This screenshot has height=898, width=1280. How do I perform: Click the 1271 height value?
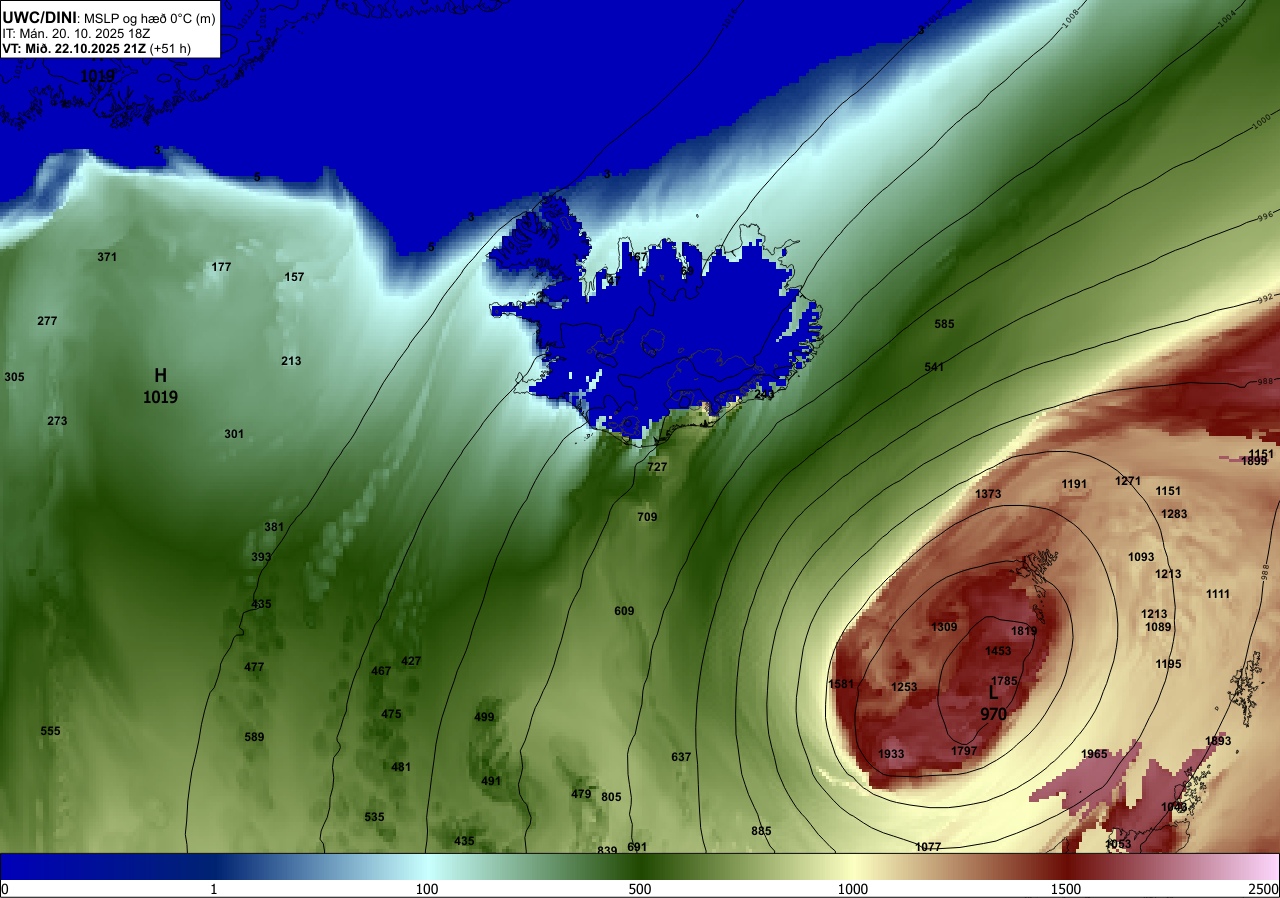pyautogui.click(x=1128, y=481)
